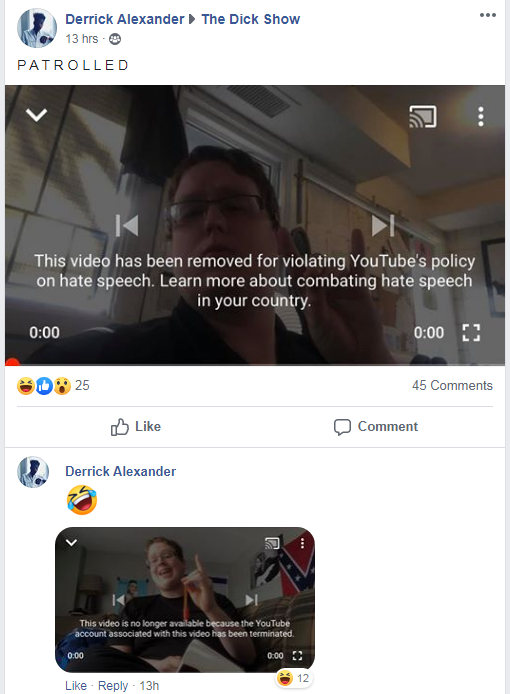View the post's reaction emojis with count 25
This screenshot has width=510, height=694.
(x=53, y=386)
